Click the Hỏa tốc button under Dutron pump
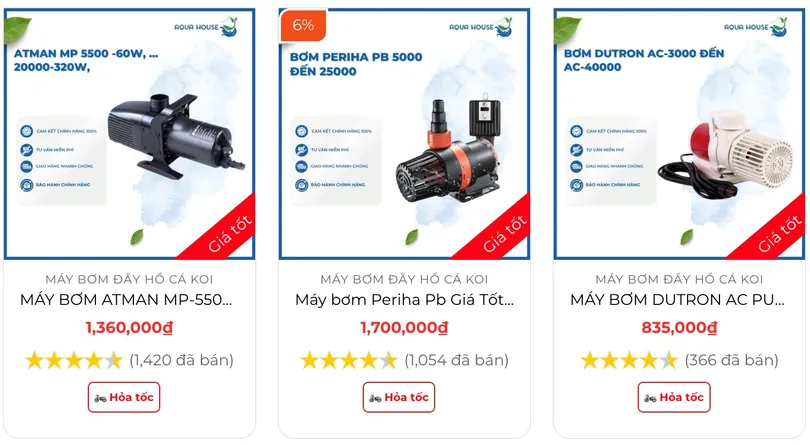 [674, 397]
